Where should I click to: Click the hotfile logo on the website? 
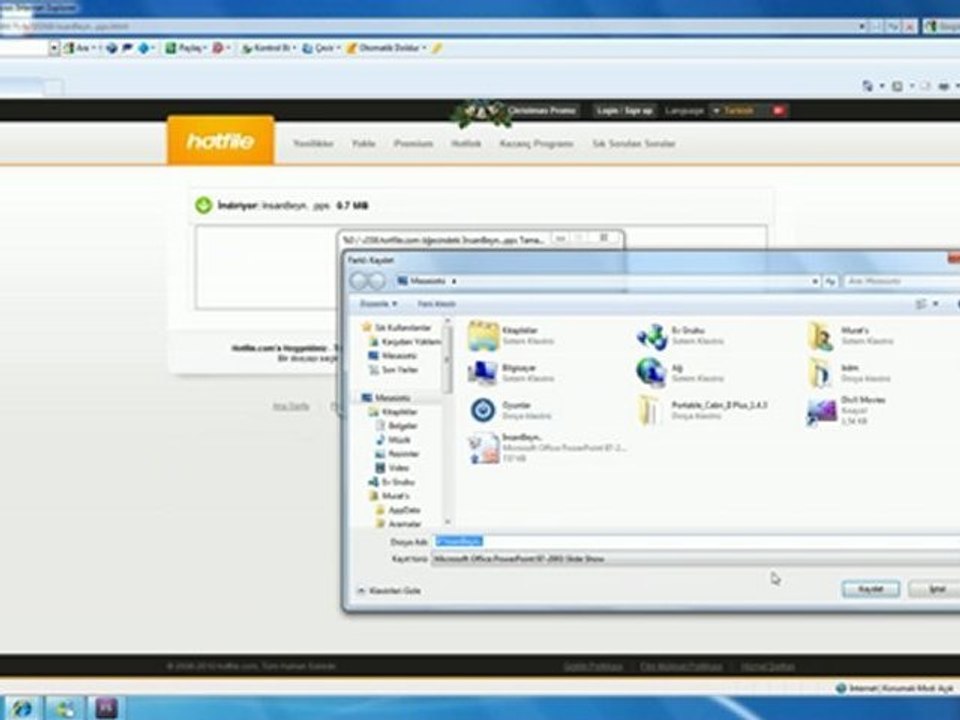click(x=220, y=141)
